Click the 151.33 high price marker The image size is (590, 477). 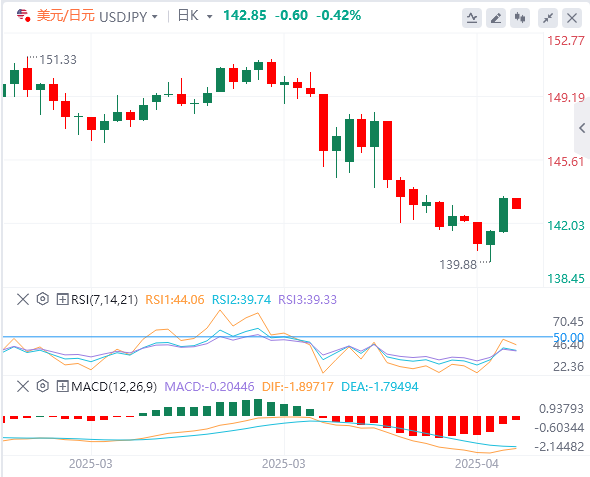[x=58, y=60]
